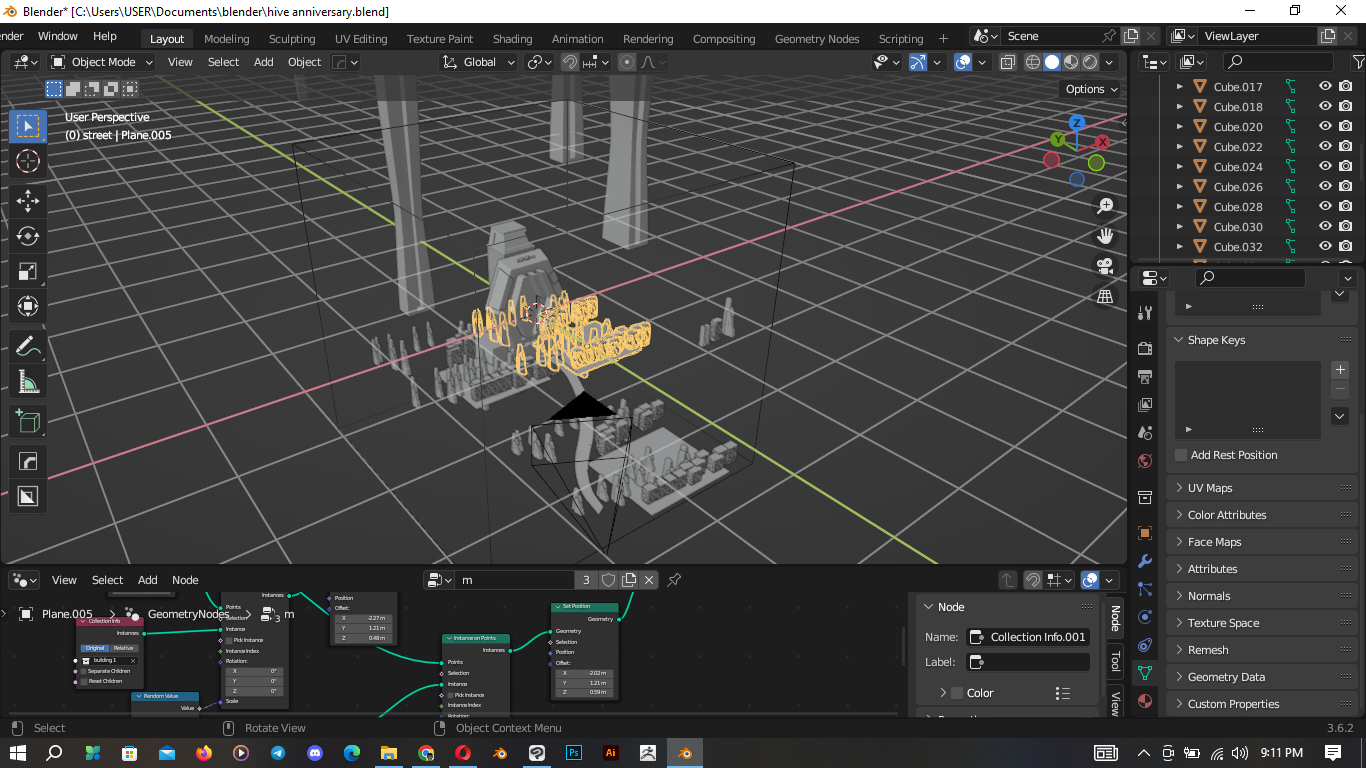This screenshot has height=768, width=1366.
Task: Open View Layer properties tab icon
Action: [1146, 405]
